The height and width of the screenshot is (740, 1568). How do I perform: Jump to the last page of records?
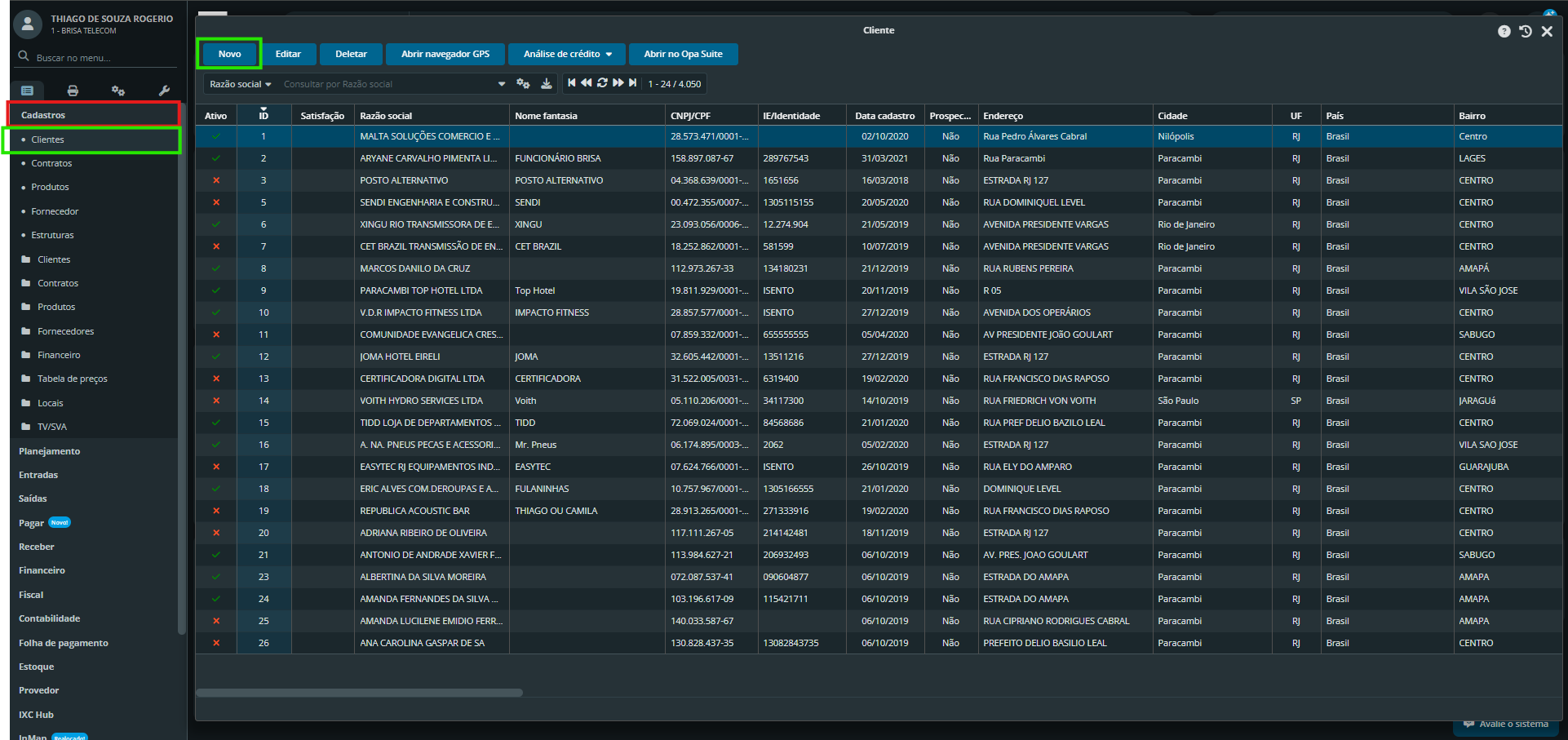pos(633,83)
